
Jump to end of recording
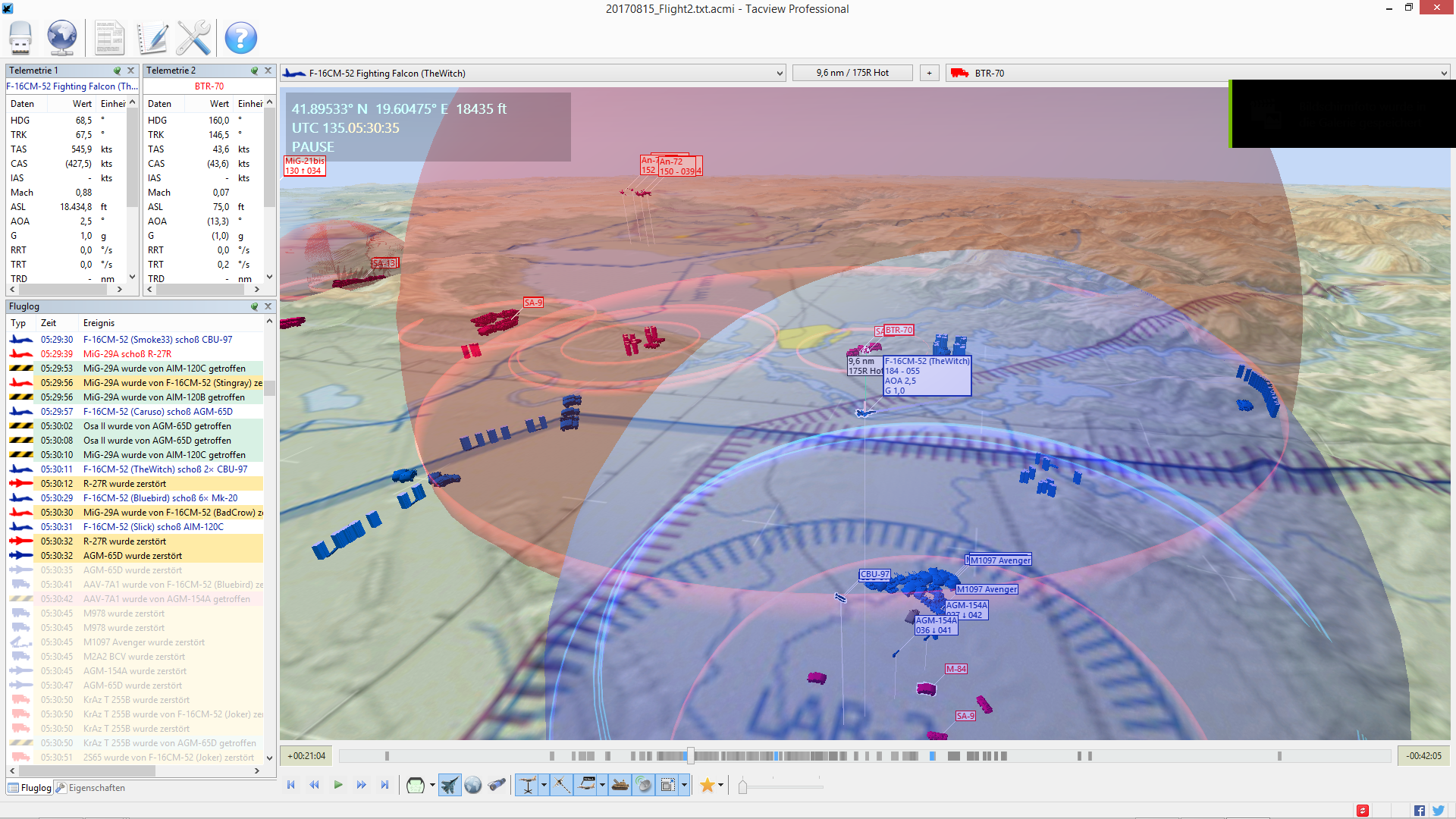click(x=385, y=785)
